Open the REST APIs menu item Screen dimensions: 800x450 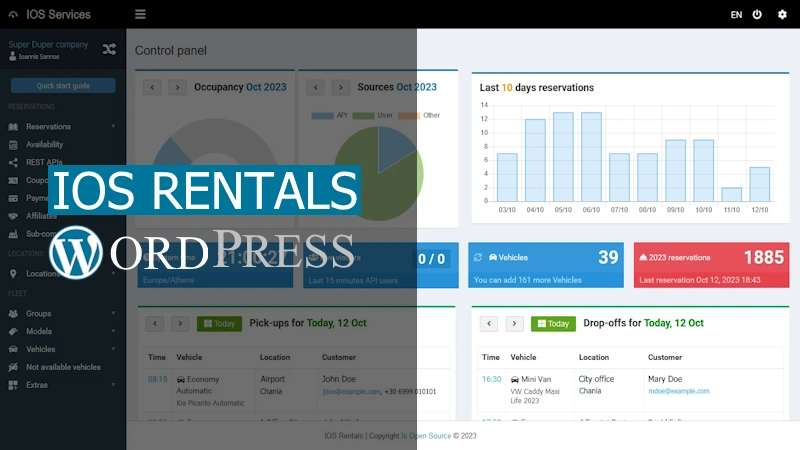click(x=44, y=162)
